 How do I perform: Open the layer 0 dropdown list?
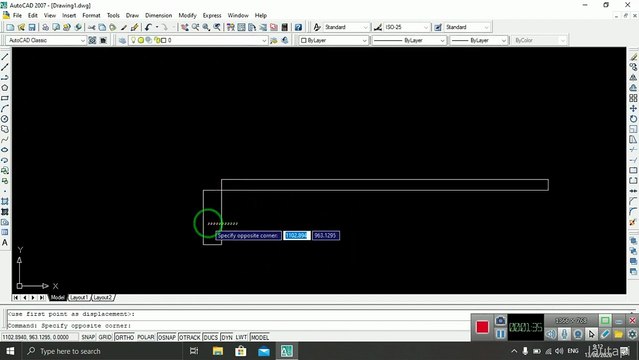pyautogui.click(x=198, y=40)
